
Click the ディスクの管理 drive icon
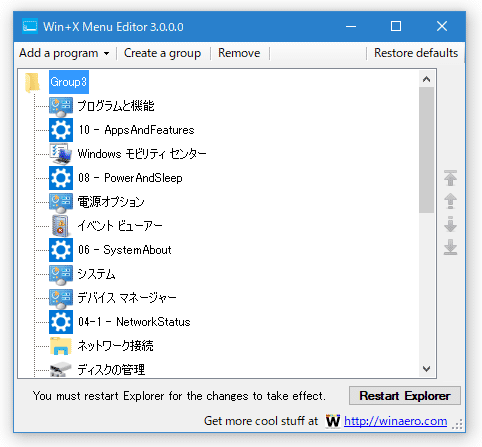point(61,369)
